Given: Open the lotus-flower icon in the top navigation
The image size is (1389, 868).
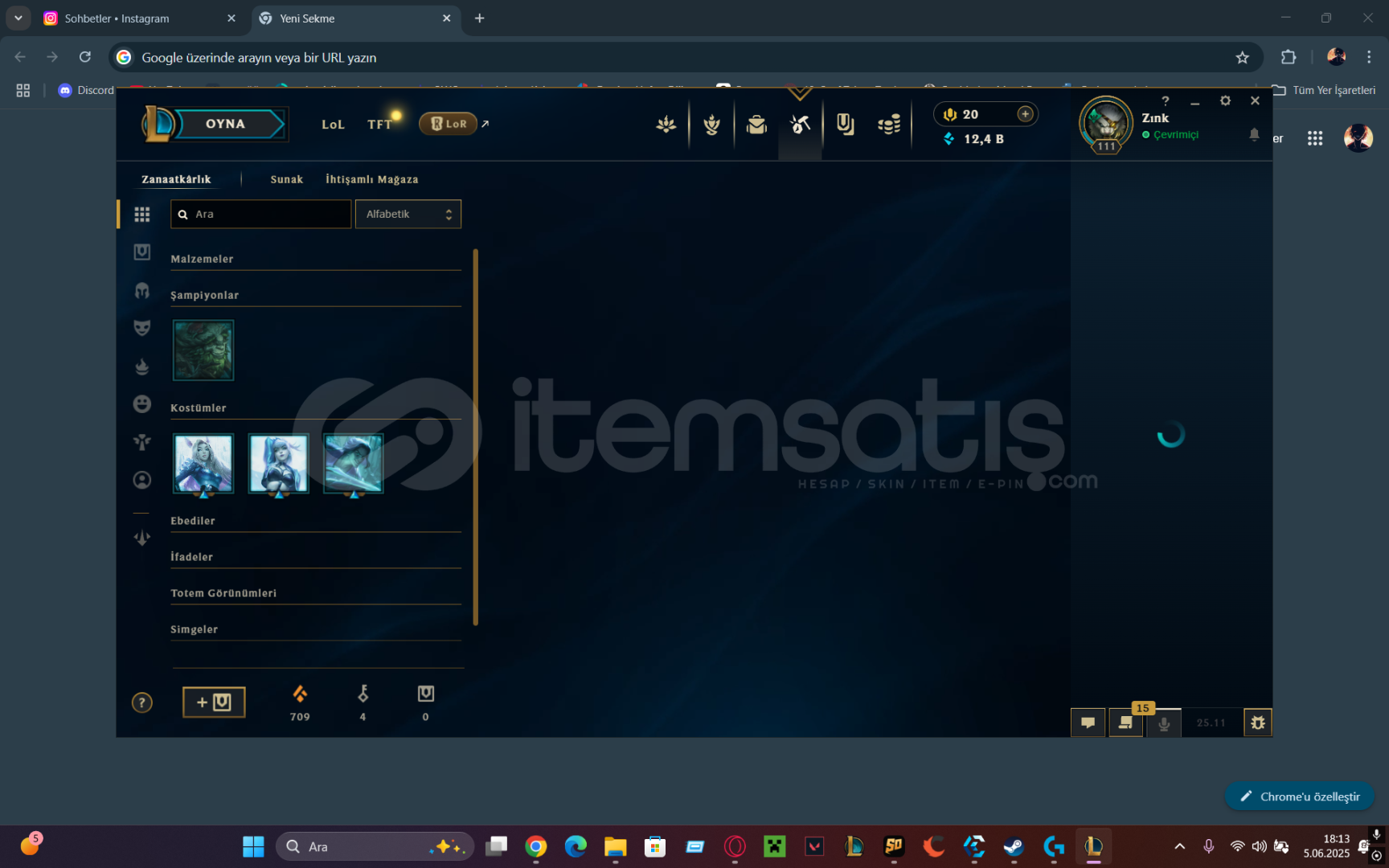Looking at the screenshot, I should click(x=666, y=125).
